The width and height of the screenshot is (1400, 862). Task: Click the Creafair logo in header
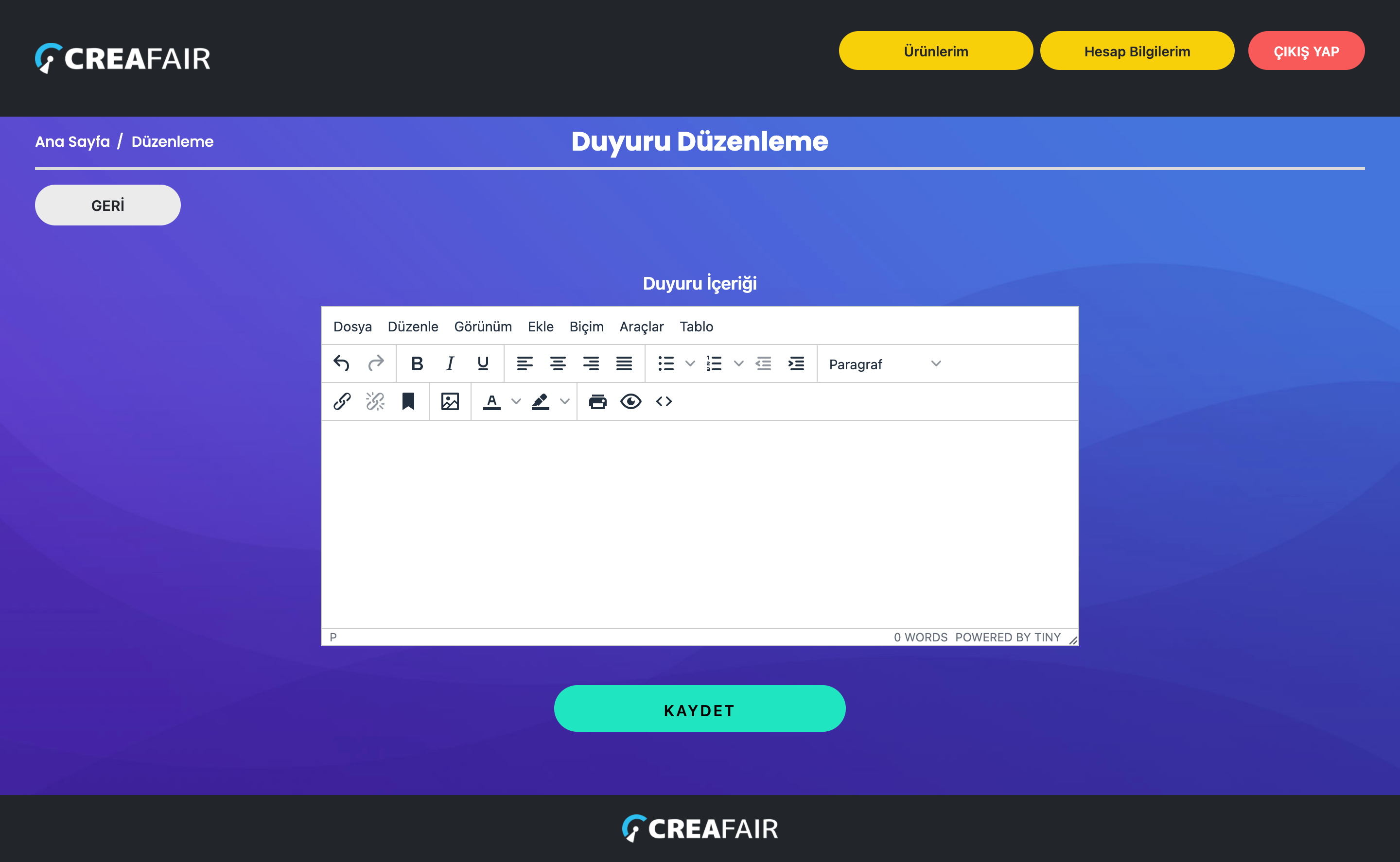(x=122, y=58)
